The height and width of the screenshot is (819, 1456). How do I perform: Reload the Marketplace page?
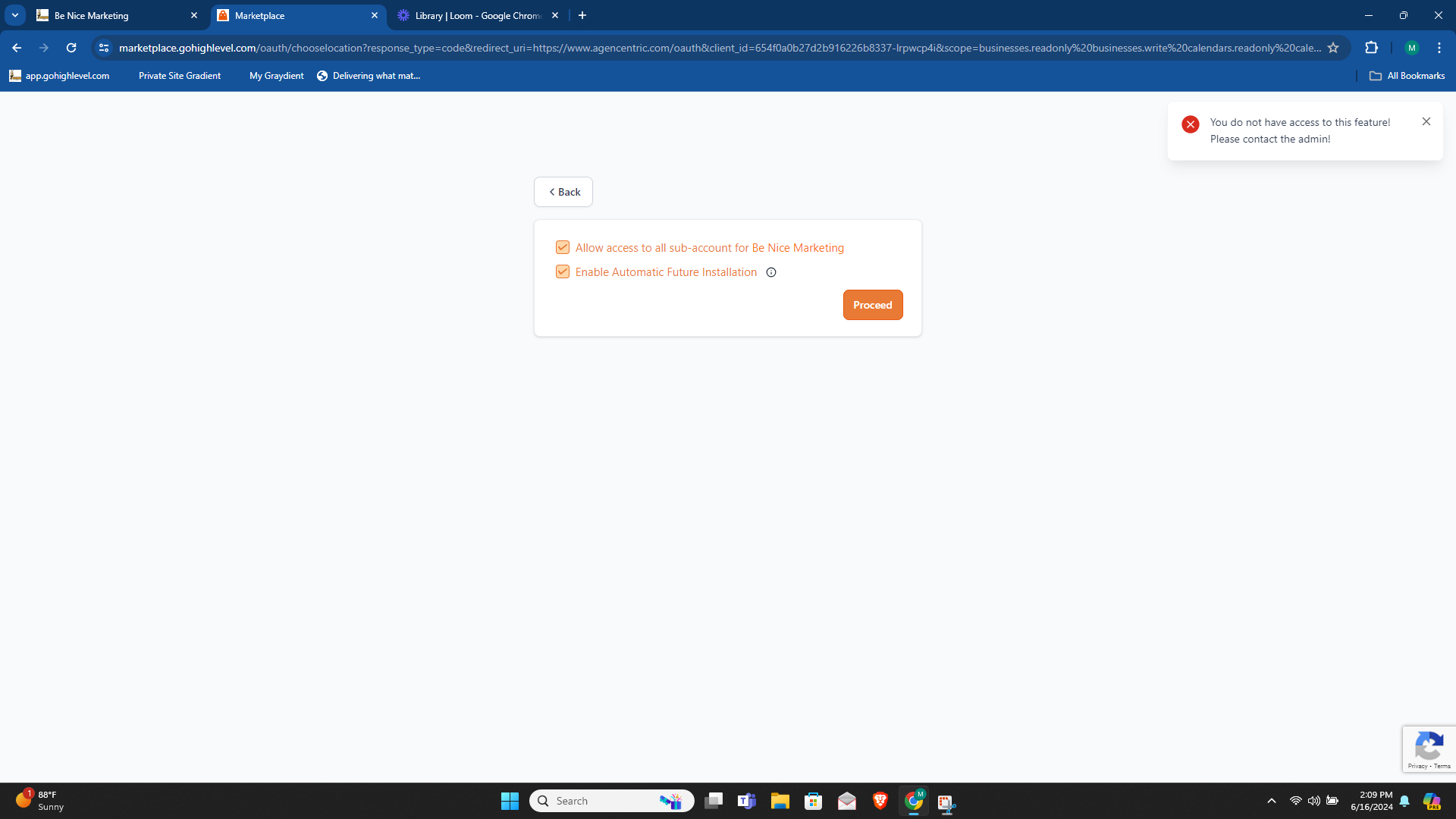tap(71, 47)
